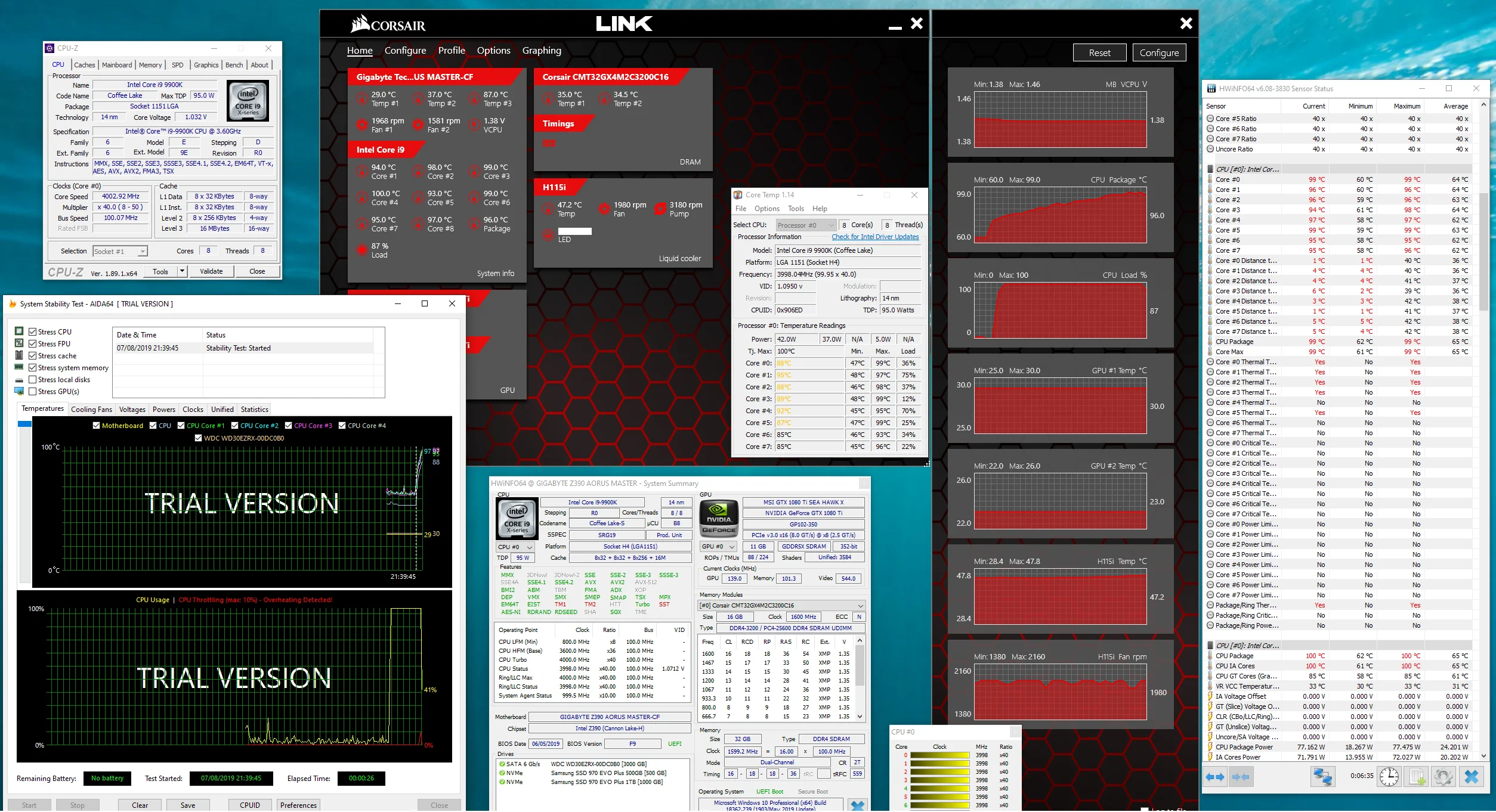The height and width of the screenshot is (812, 1496).
Task: Click the Timings bar icon in the DRAM panel
Action: (x=549, y=143)
